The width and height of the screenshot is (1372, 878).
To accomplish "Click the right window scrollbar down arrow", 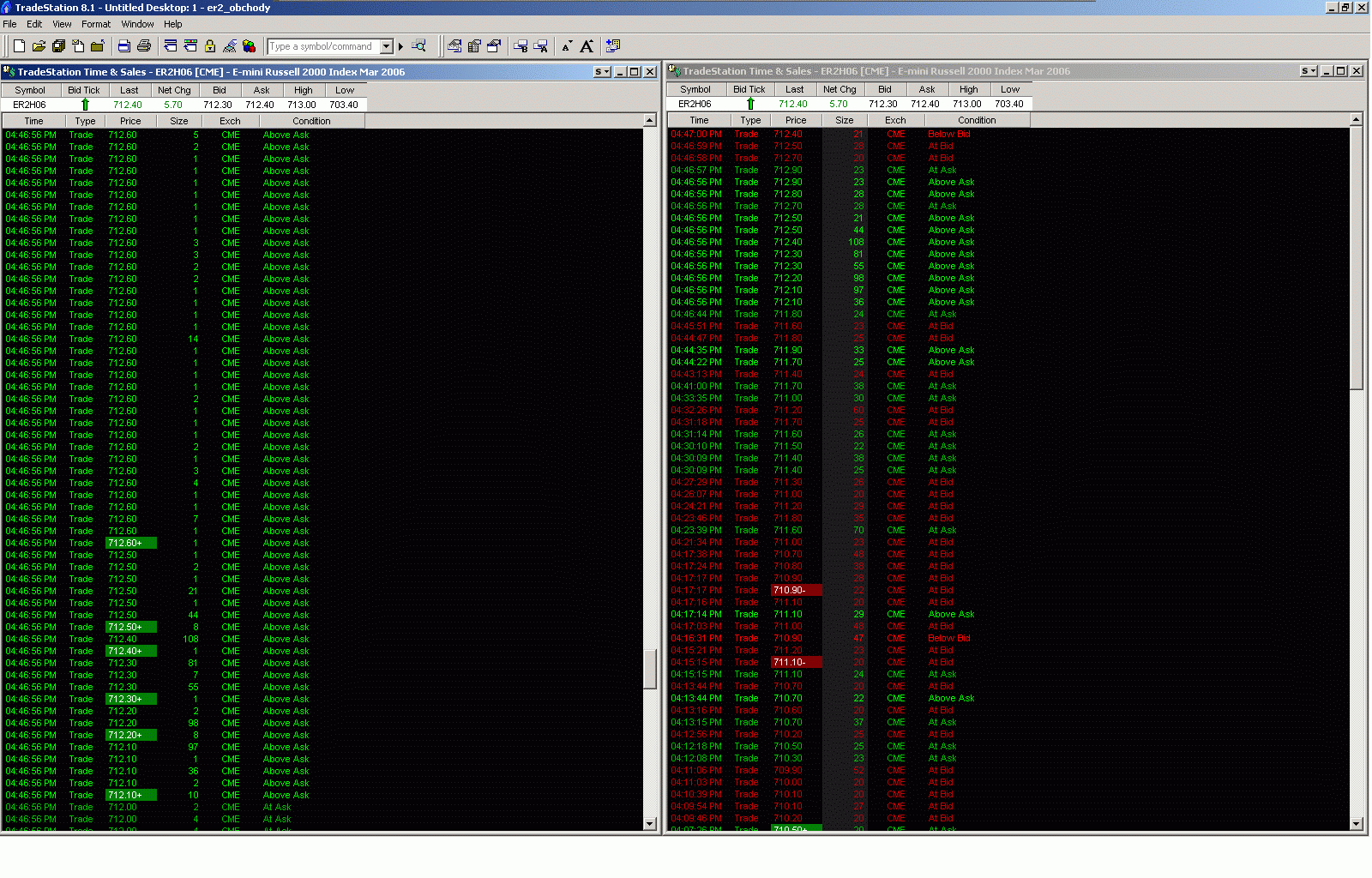I will click(x=1357, y=823).
